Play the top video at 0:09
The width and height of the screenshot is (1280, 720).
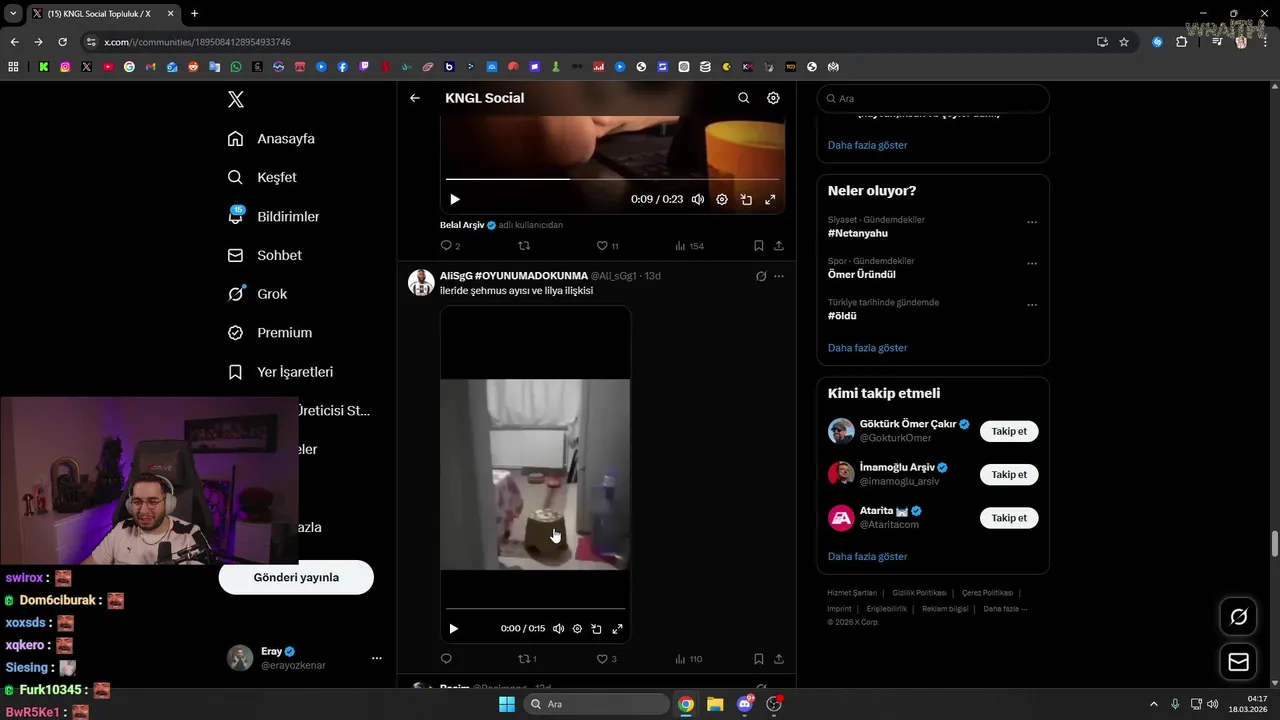point(454,199)
